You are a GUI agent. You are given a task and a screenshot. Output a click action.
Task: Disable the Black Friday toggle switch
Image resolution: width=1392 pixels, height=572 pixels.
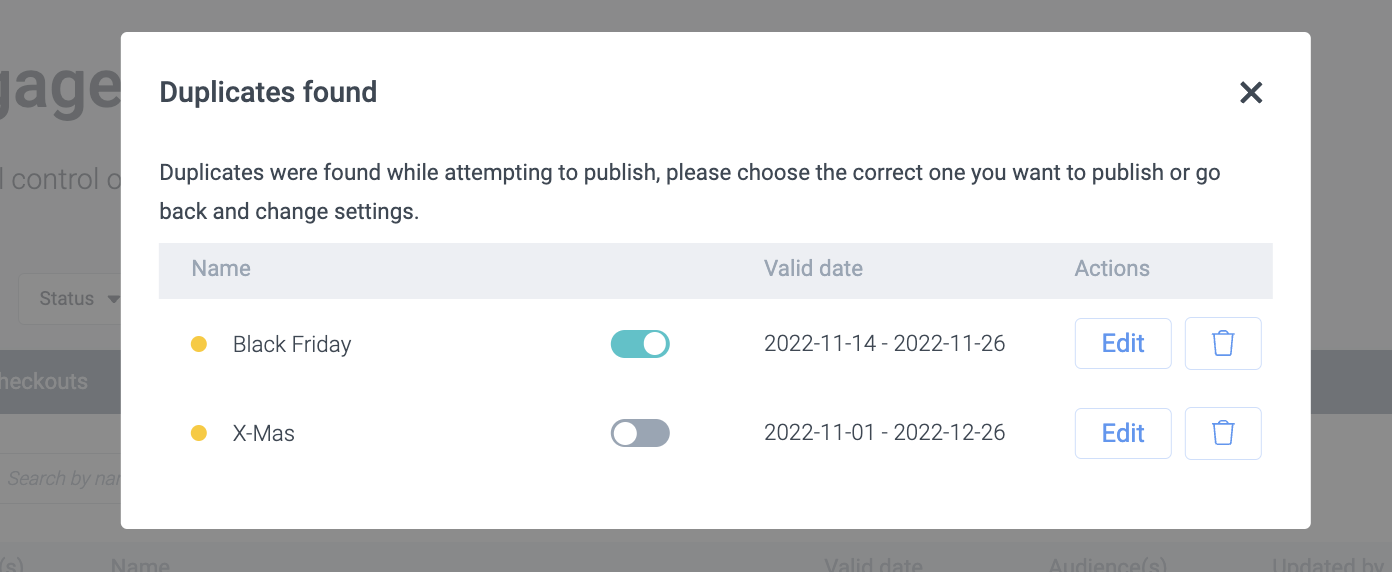click(x=640, y=344)
